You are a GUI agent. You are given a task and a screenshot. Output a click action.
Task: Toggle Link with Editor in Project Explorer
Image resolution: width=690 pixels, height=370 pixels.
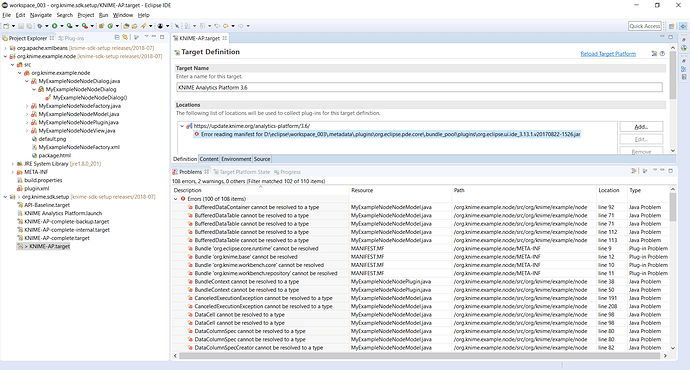pos(125,37)
